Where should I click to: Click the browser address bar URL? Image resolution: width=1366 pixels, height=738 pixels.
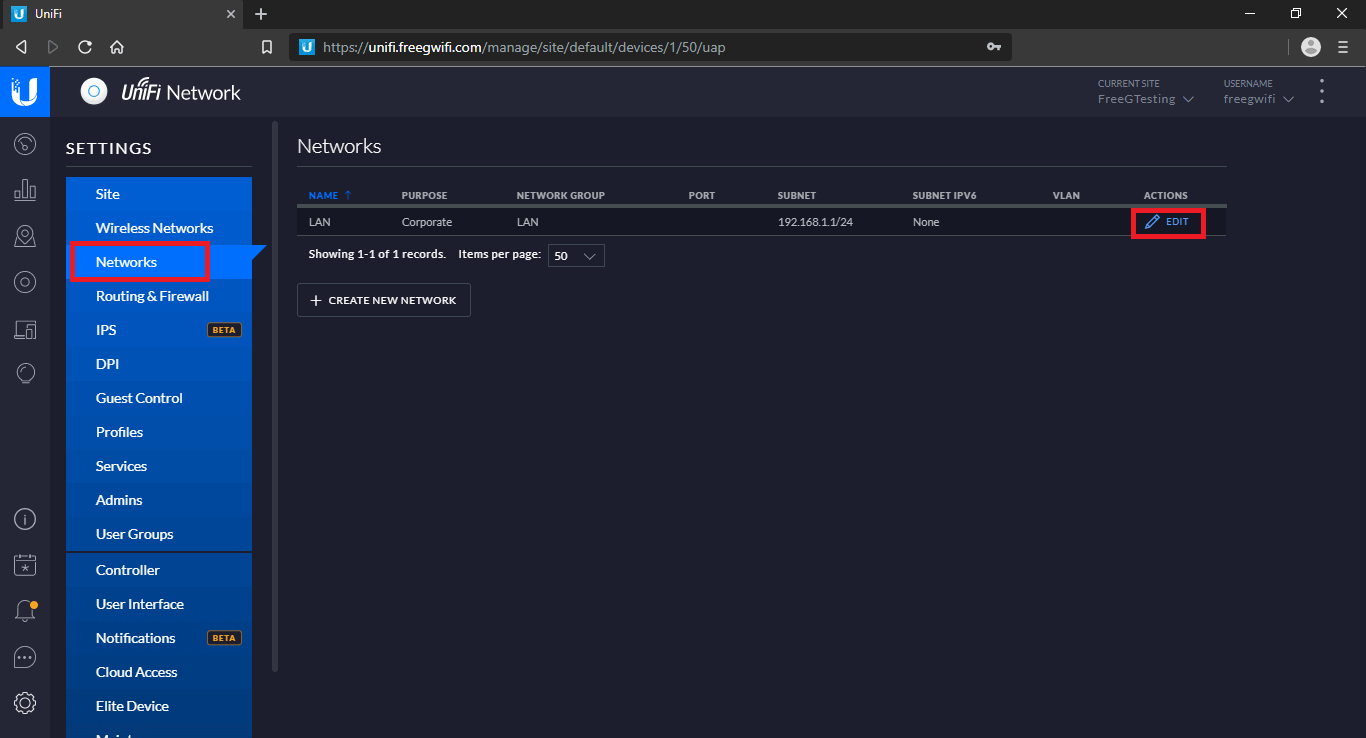524,47
